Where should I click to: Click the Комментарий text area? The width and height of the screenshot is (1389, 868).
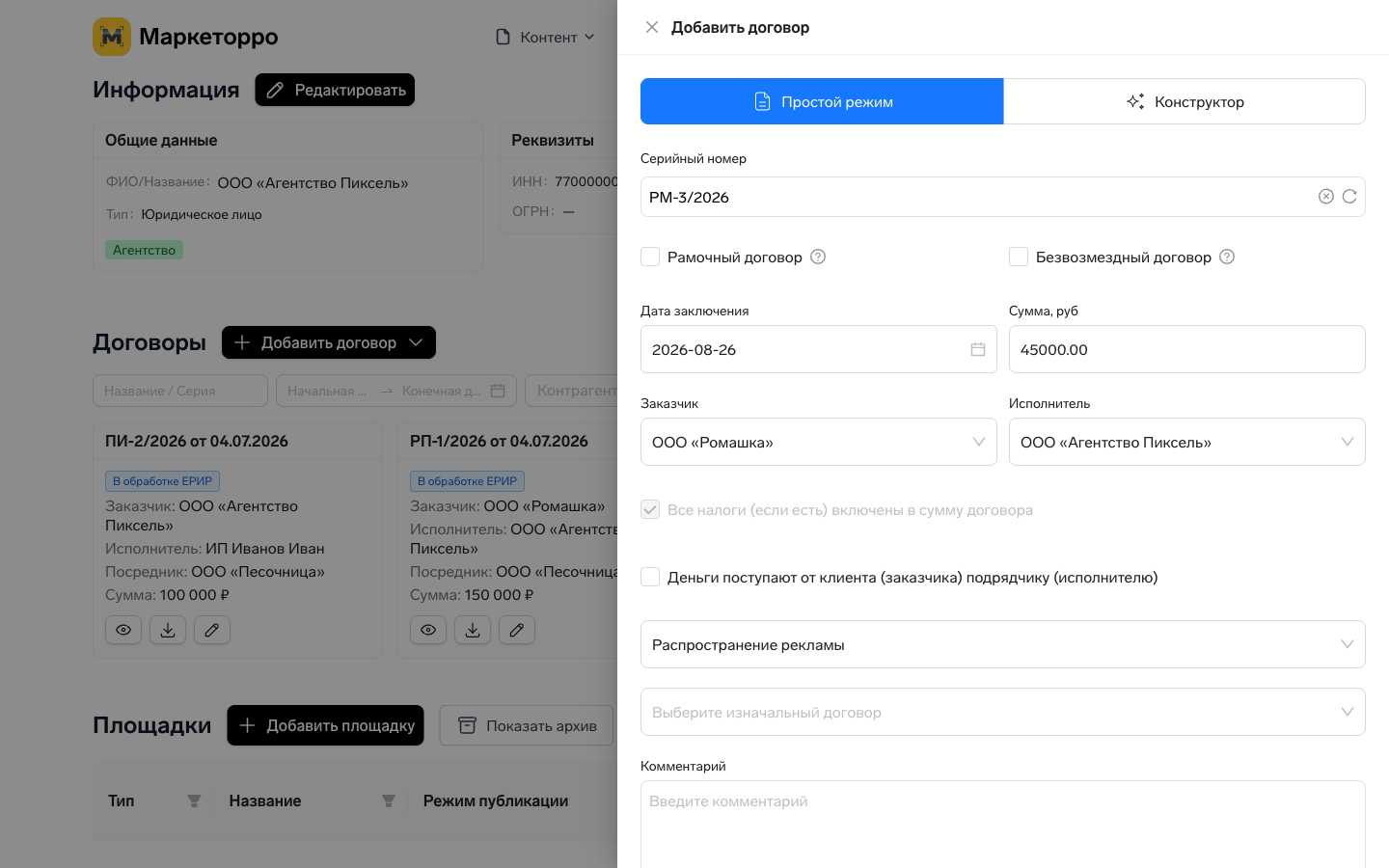(1003, 825)
